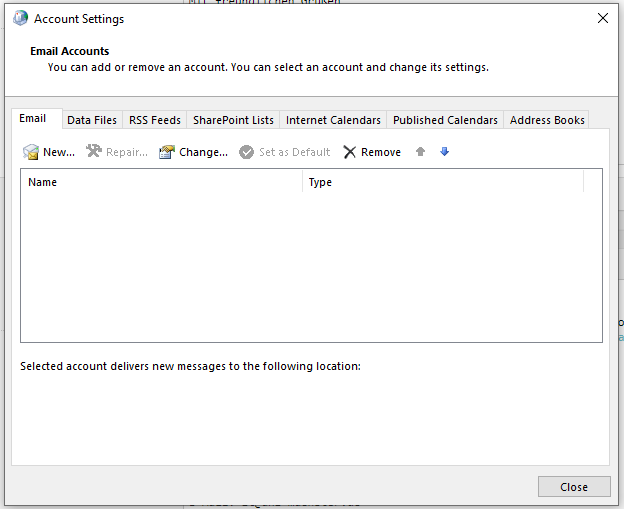Click the Remove X icon
624x509 pixels.
(x=349, y=152)
